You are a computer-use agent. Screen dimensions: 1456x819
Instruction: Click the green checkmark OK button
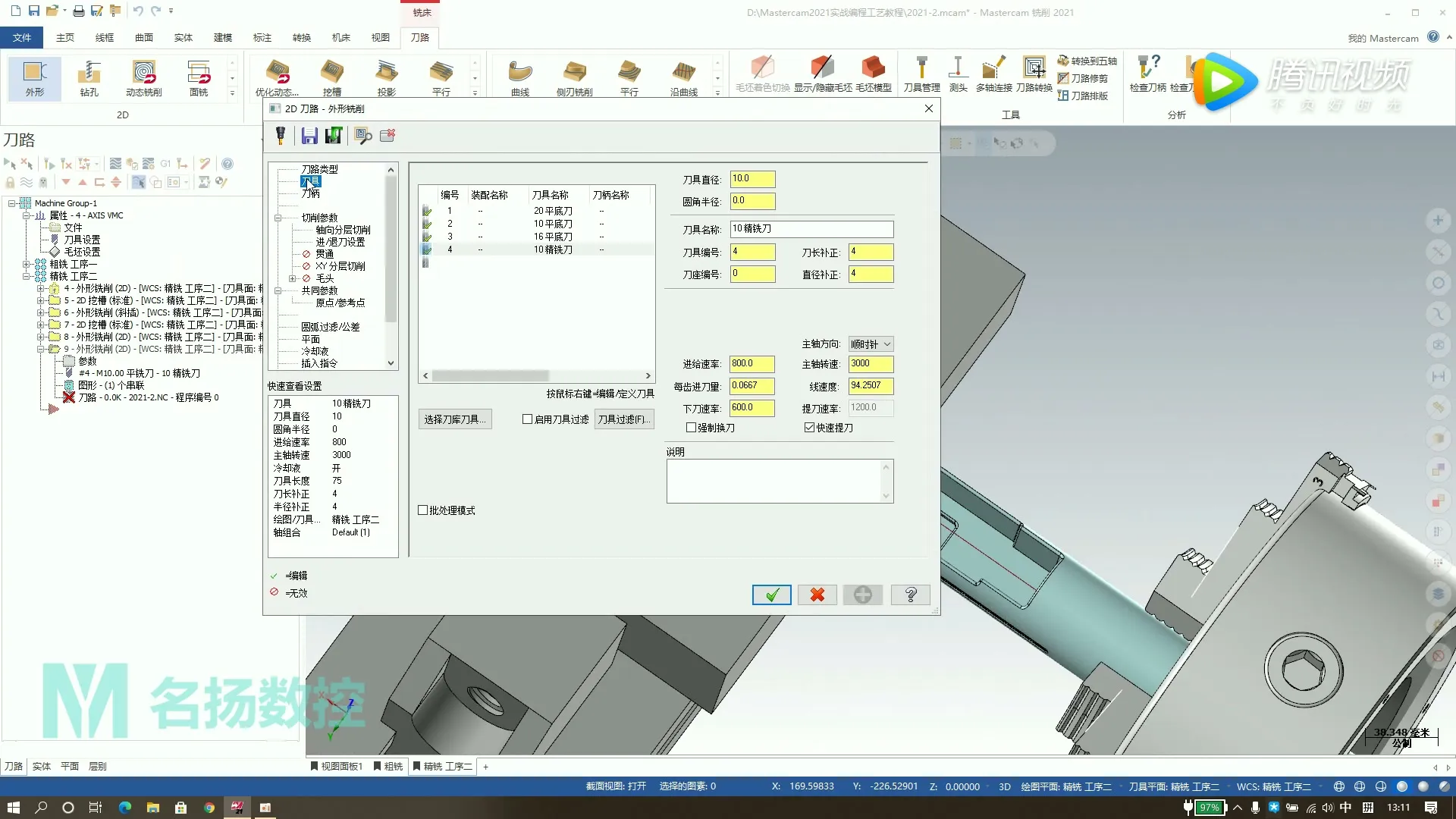771,595
